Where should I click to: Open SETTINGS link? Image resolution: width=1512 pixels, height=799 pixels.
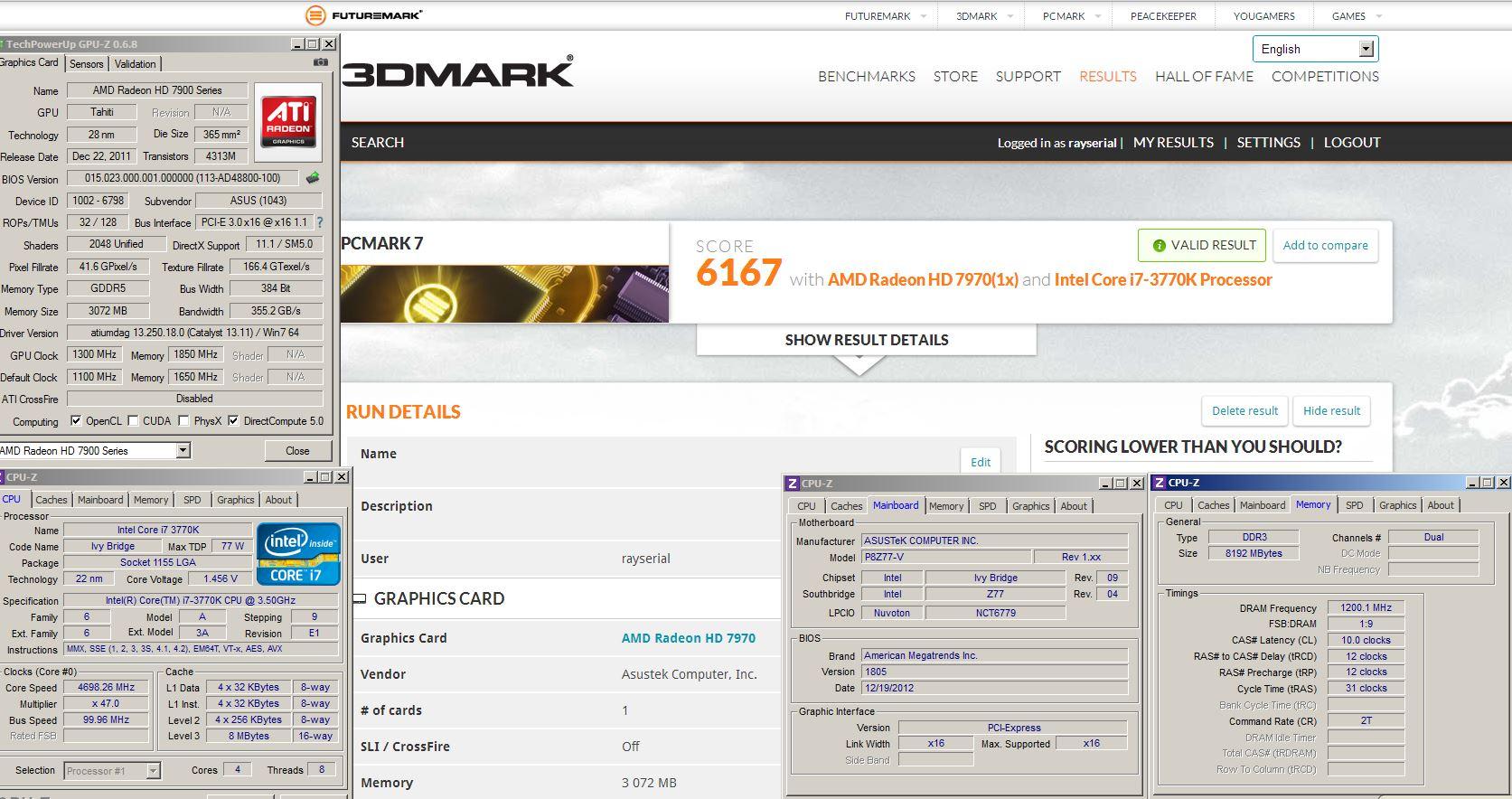[x=1268, y=142]
